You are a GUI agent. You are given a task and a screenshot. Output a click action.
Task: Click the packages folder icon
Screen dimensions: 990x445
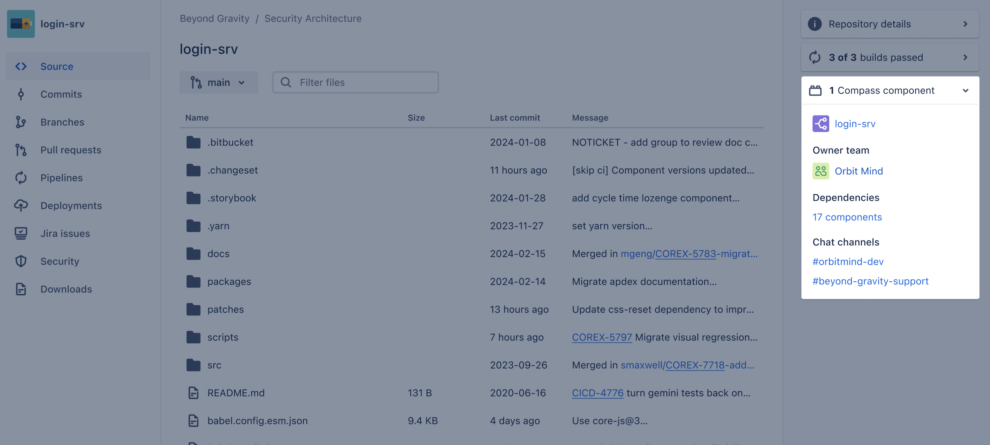193,282
